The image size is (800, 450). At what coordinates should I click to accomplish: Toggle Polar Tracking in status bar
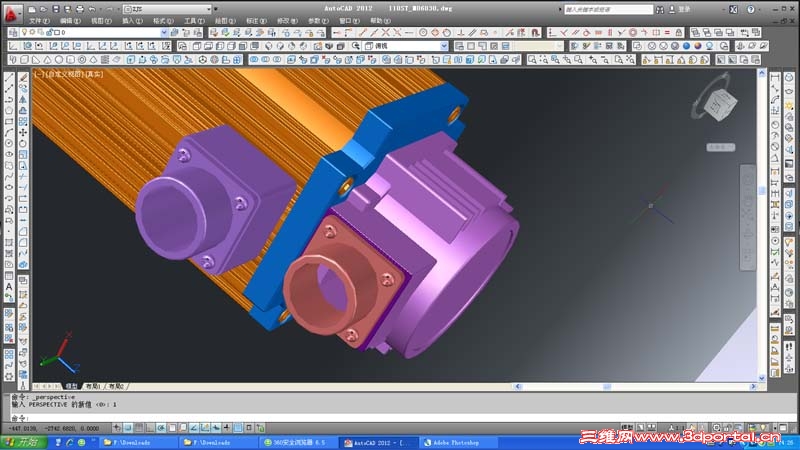[161, 428]
